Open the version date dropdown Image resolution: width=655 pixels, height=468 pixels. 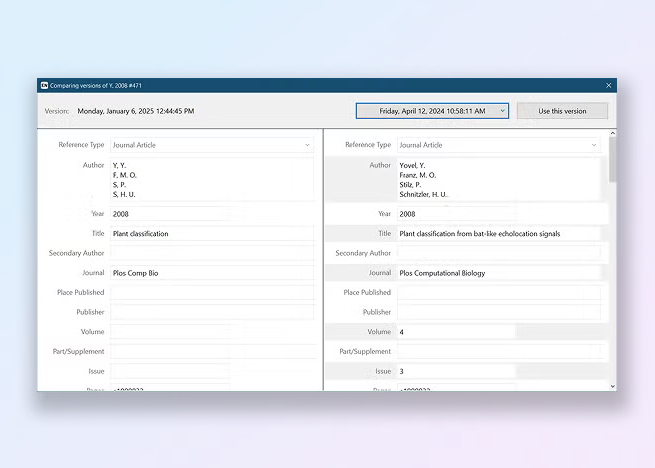pyautogui.click(x=432, y=111)
